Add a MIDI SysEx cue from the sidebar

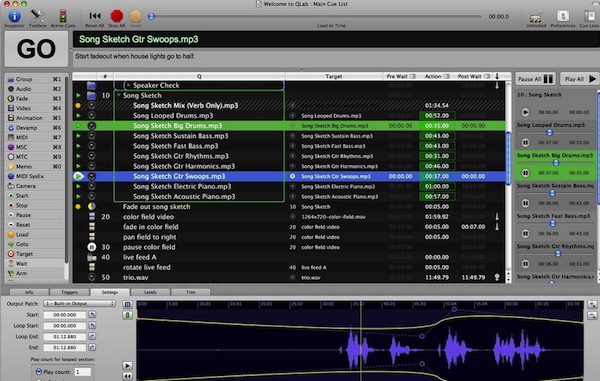pos(35,176)
